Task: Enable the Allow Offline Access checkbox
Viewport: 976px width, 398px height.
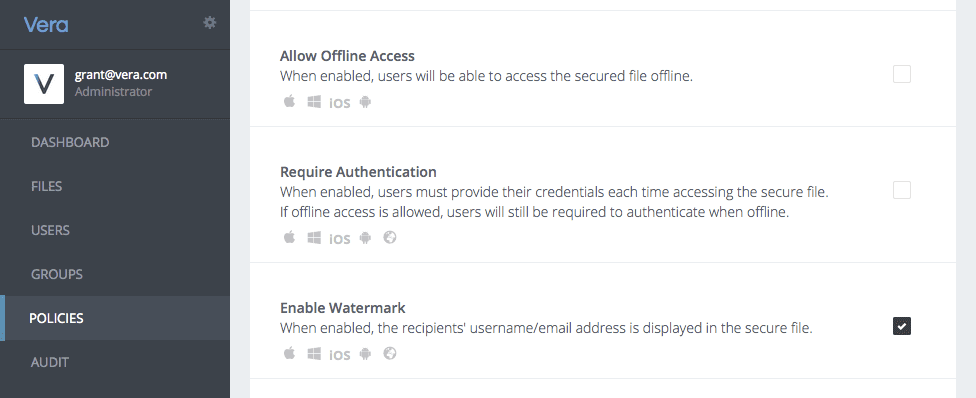Action: [x=902, y=74]
